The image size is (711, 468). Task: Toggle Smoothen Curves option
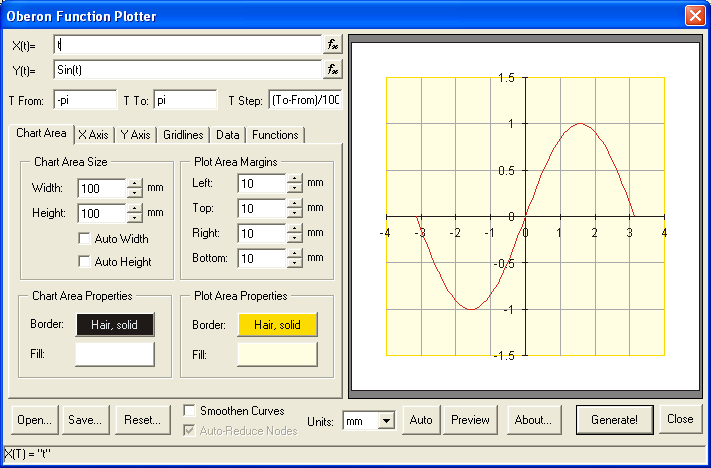190,411
